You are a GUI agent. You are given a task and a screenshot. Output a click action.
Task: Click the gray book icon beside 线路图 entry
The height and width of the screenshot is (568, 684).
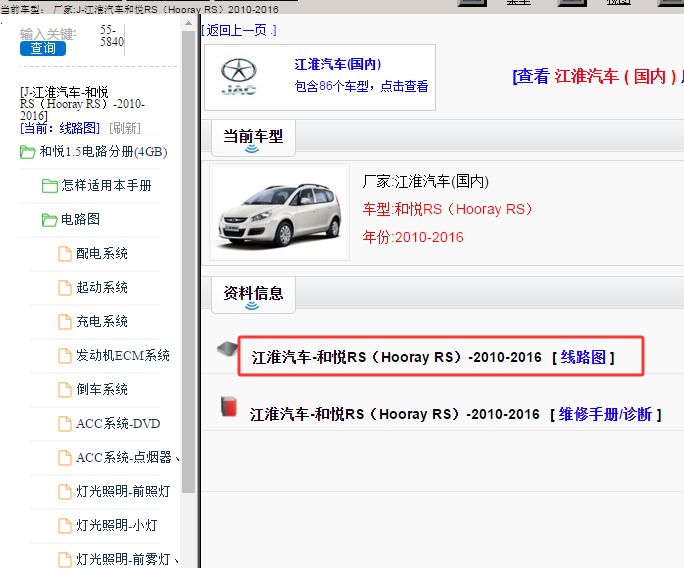[x=227, y=349]
